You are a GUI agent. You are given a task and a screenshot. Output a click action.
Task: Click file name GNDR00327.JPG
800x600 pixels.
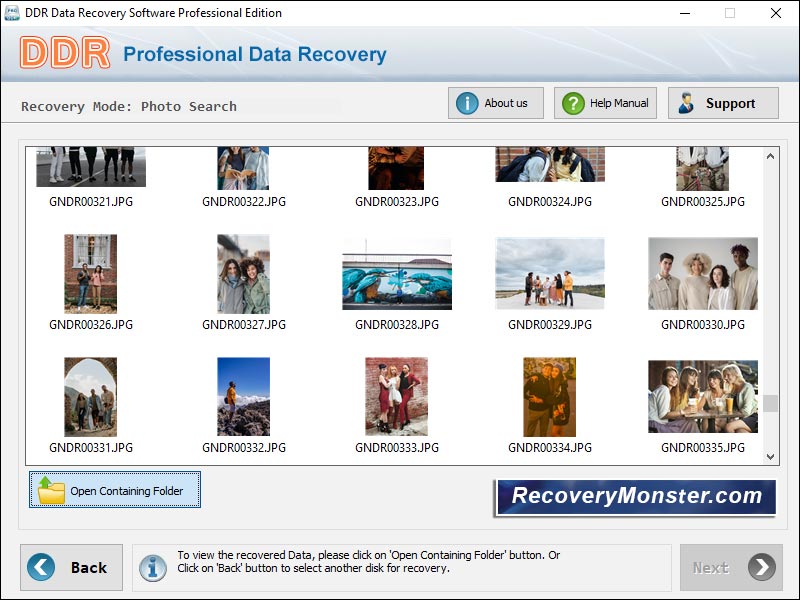pyautogui.click(x=244, y=324)
